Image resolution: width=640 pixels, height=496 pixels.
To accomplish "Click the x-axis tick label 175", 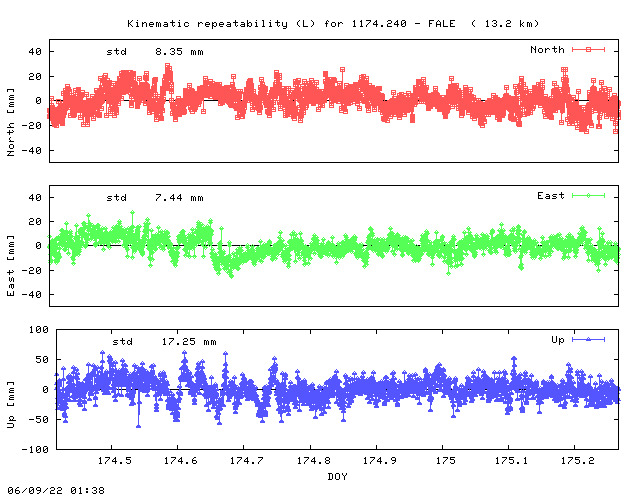I will click(x=445, y=460).
